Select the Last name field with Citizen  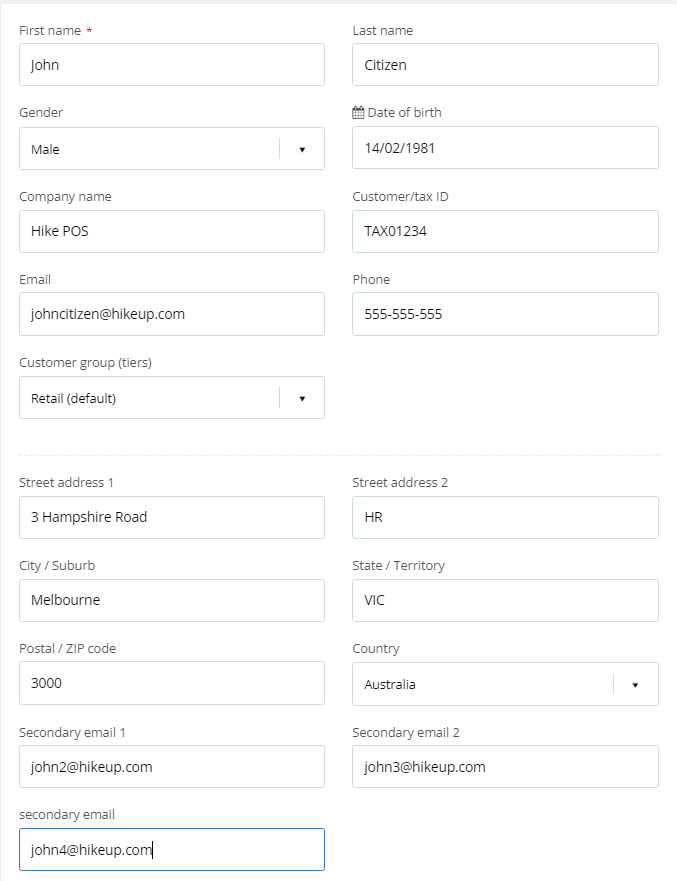505,65
